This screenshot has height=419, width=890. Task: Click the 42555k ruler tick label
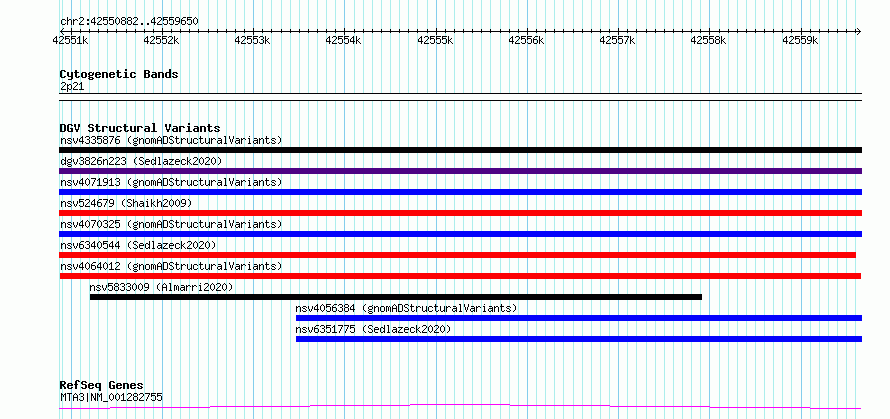point(435,40)
